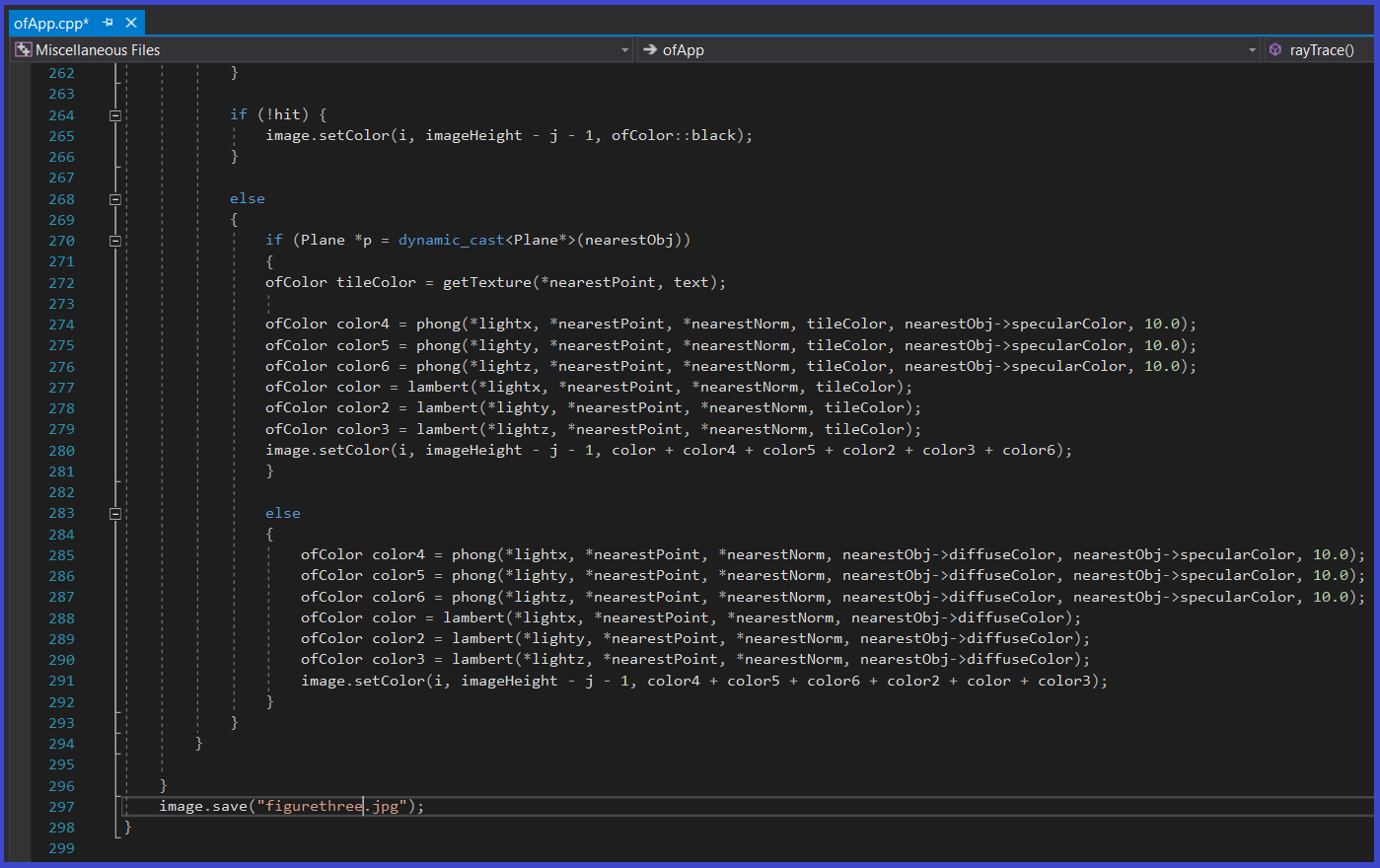Collapse the else block at line 283
1380x868 pixels.
coord(115,514)
